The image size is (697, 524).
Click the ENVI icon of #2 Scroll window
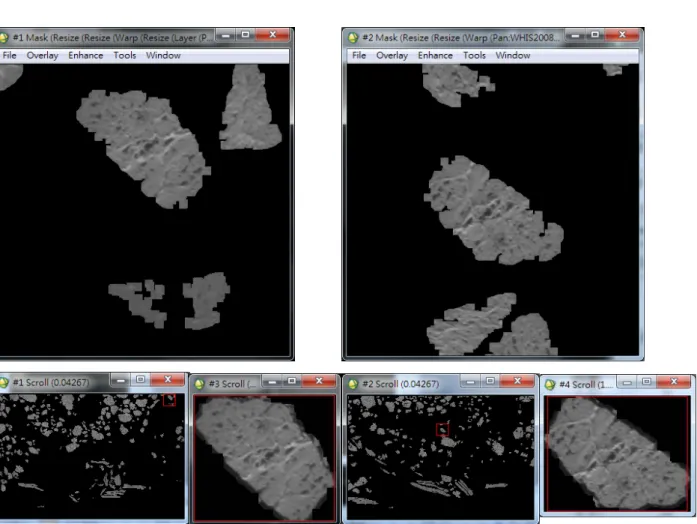click(x=353, y=384)
